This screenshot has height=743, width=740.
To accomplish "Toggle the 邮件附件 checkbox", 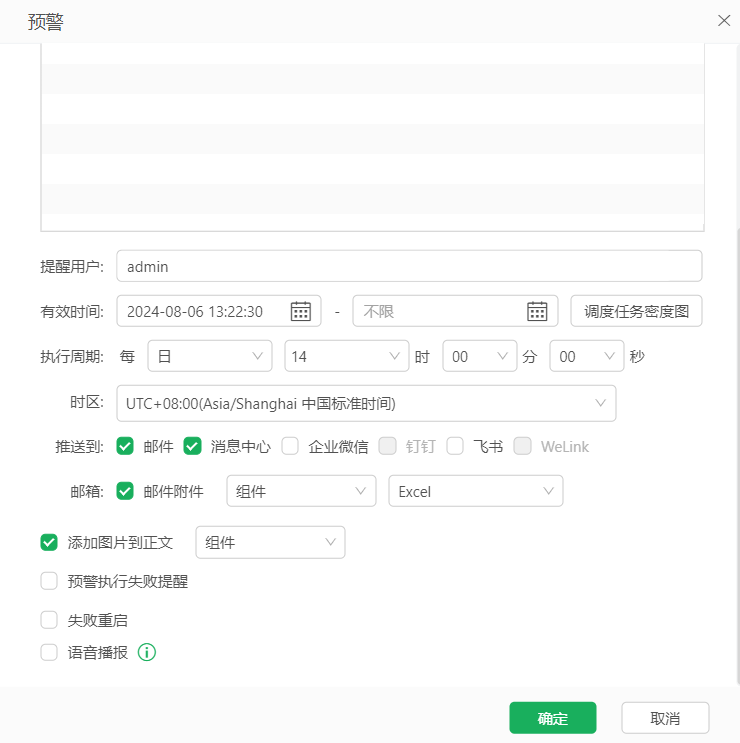I will coord(125,491).
